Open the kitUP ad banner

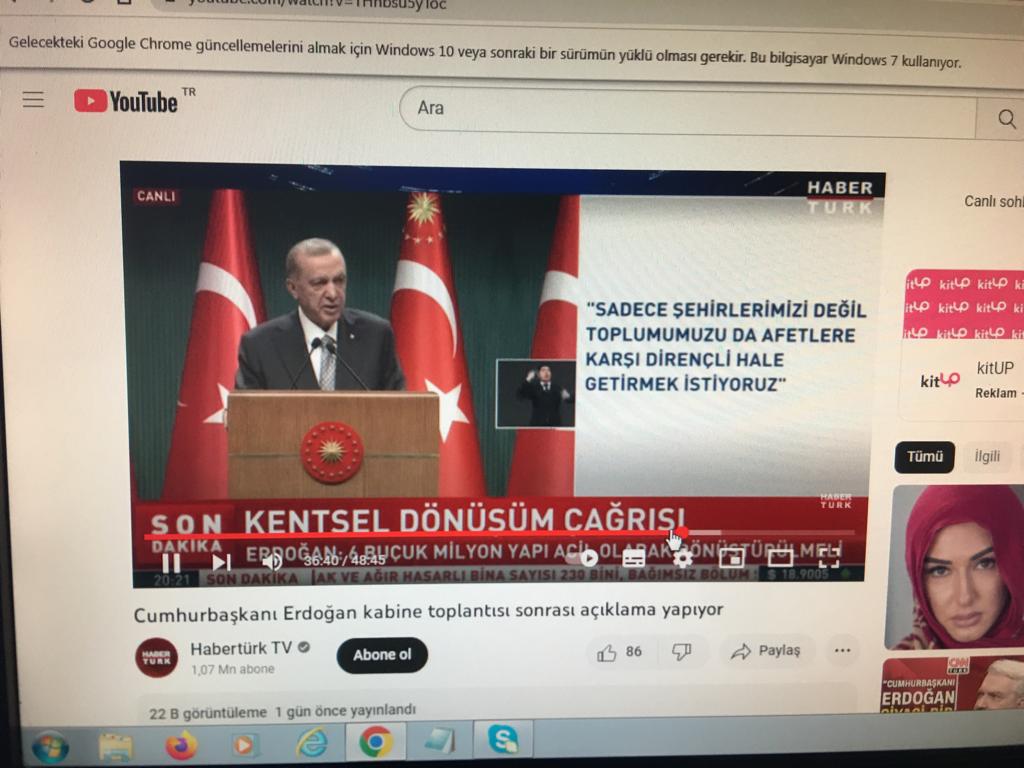963,304
